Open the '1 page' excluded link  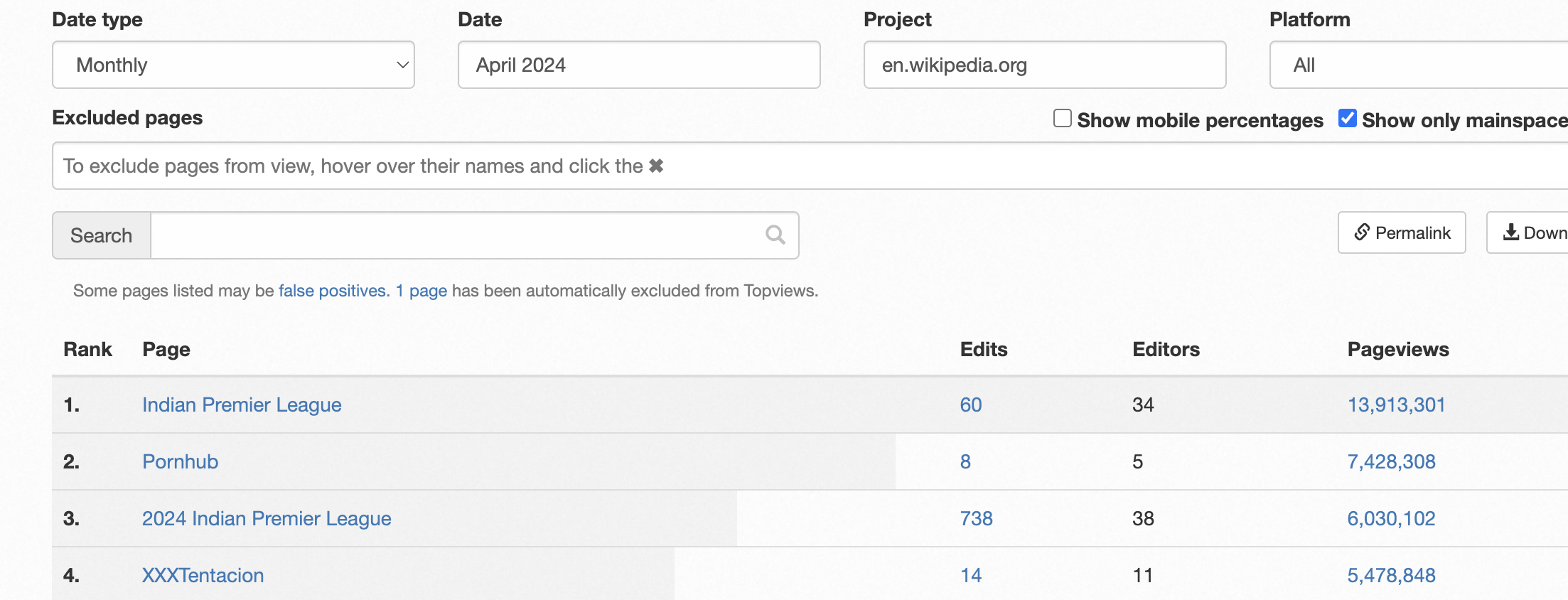421,291
